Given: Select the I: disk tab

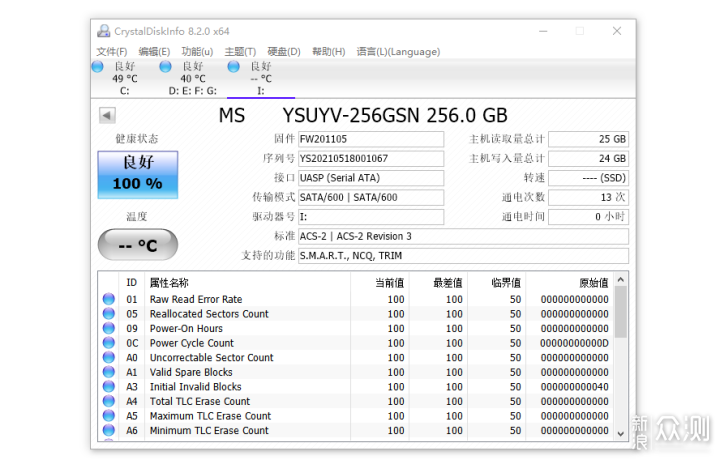Looking at the screenshot, I should 260,79.
